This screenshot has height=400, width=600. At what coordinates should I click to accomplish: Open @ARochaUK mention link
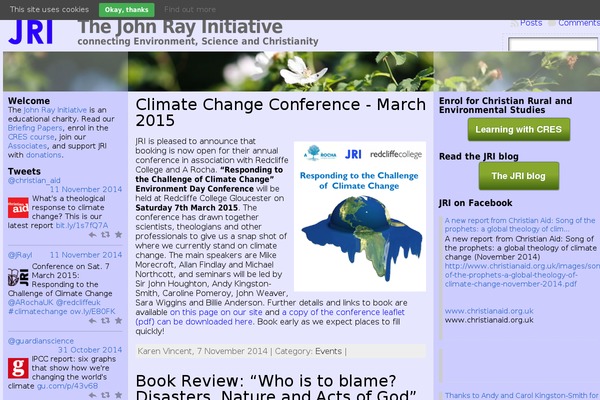[x=30, y=302]
